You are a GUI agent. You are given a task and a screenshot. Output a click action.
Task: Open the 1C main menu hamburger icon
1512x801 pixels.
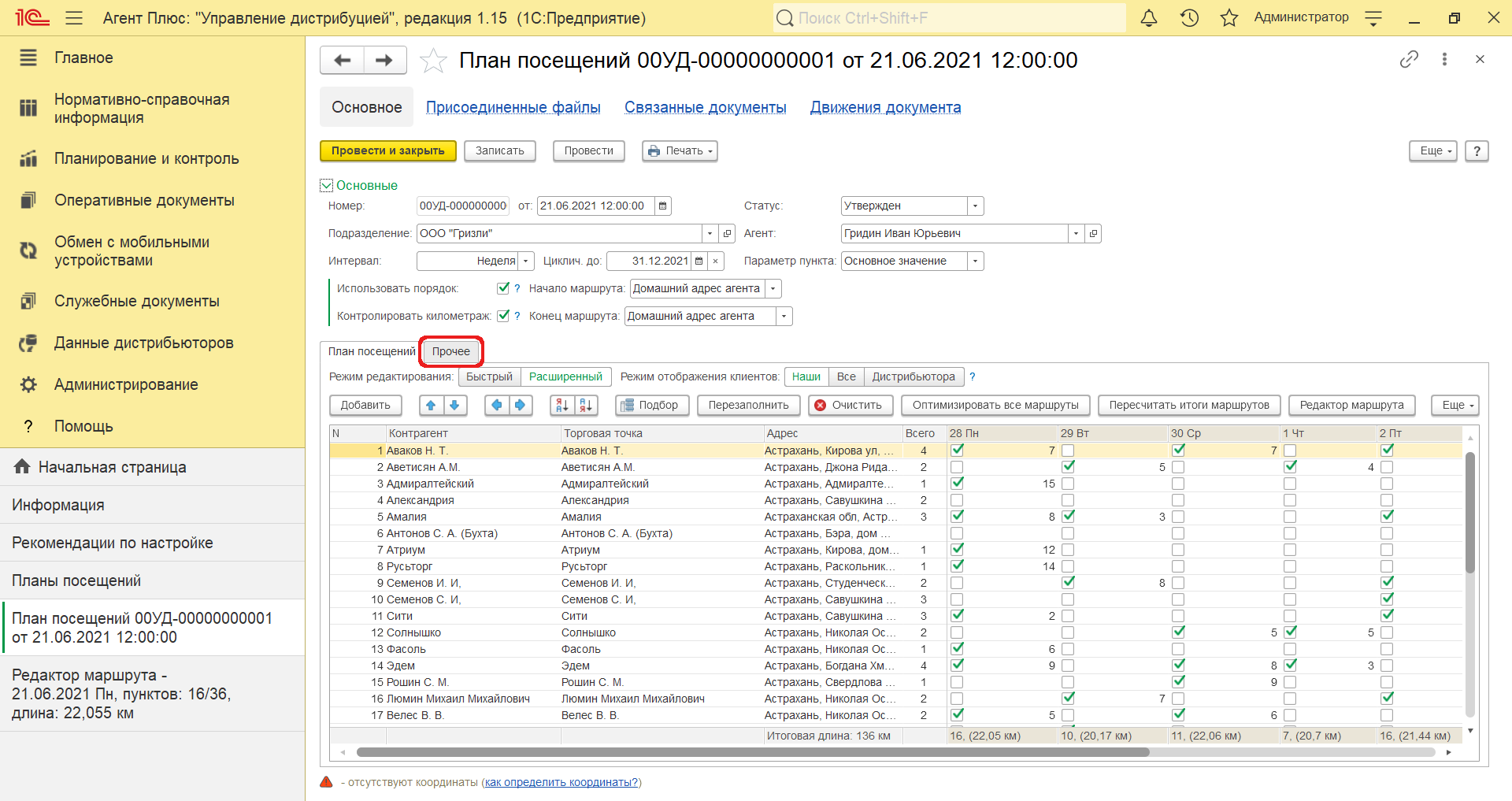[x=74, y=17]
